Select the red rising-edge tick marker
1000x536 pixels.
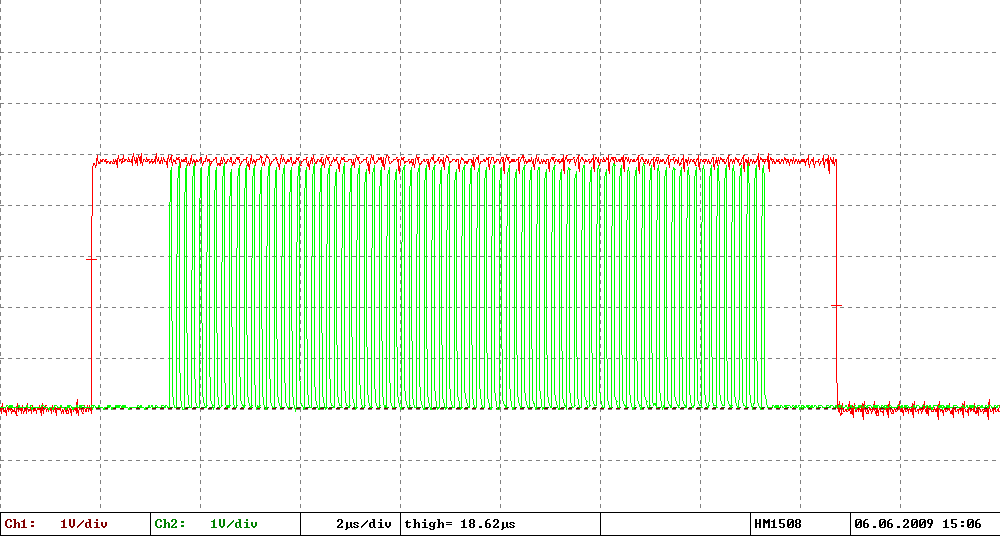[x=92, y=260]
